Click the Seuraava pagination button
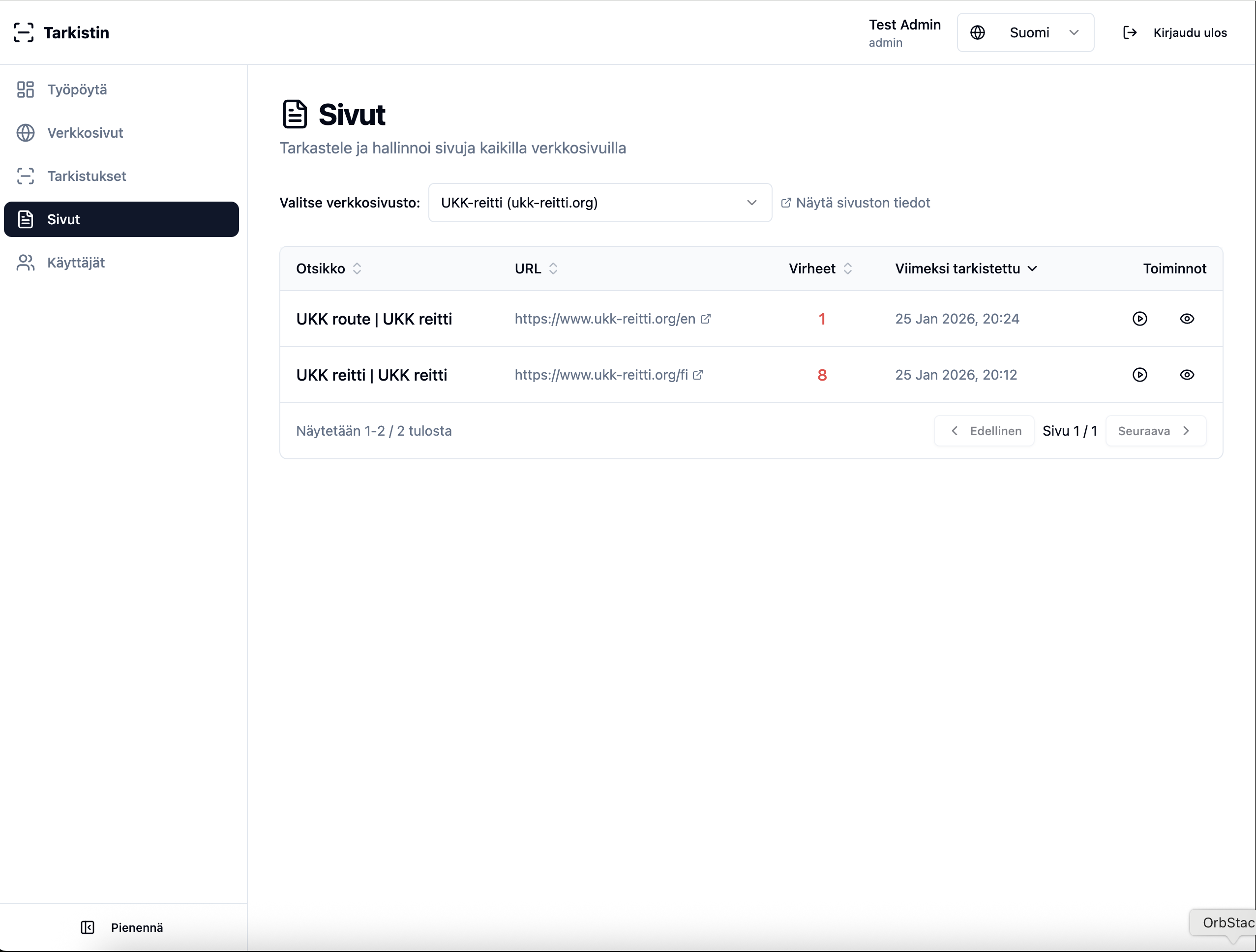Image resolution: width=1256 pixels, height=952 pixels. coord(1155,431)
